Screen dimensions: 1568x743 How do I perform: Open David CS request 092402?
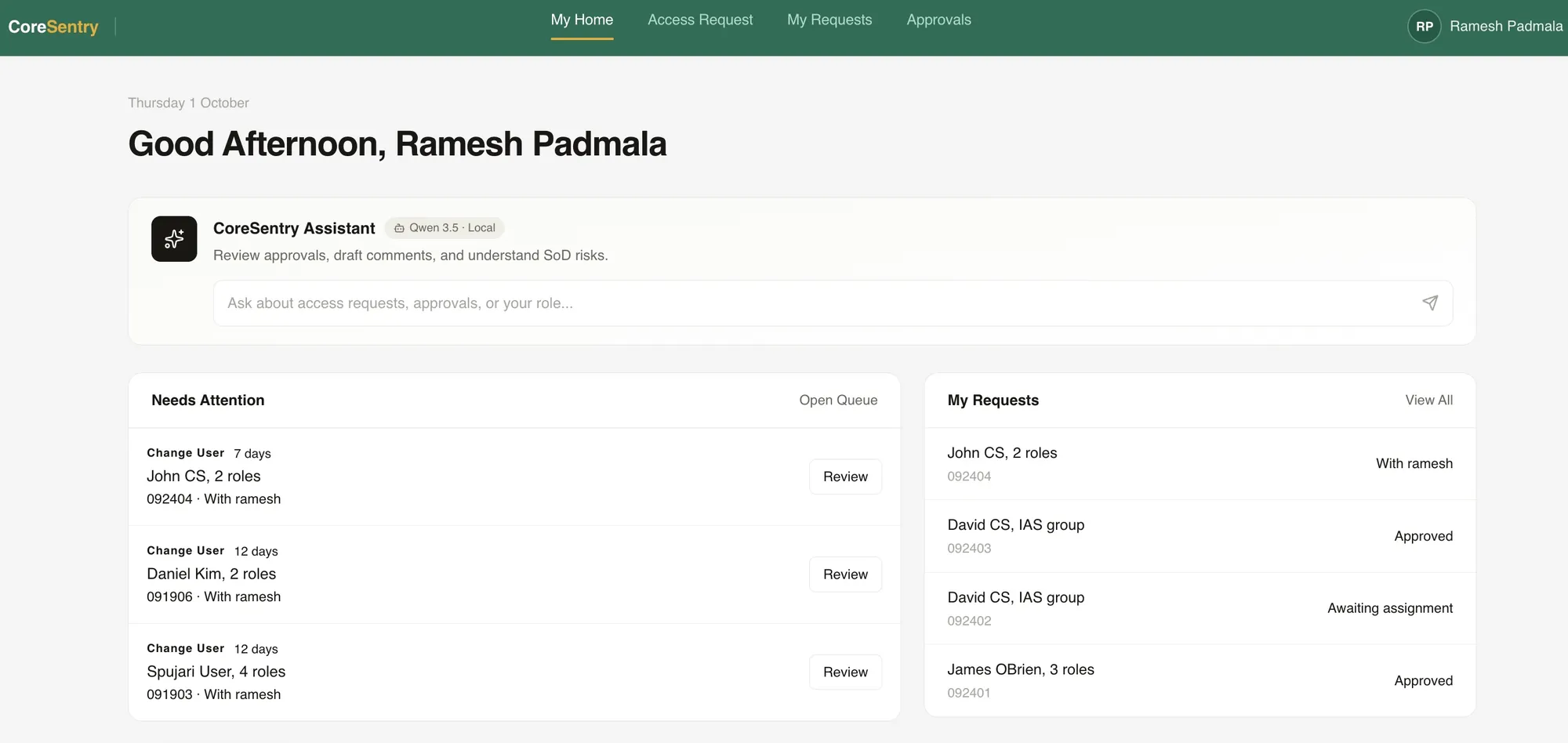click(x=1200, y=608)
